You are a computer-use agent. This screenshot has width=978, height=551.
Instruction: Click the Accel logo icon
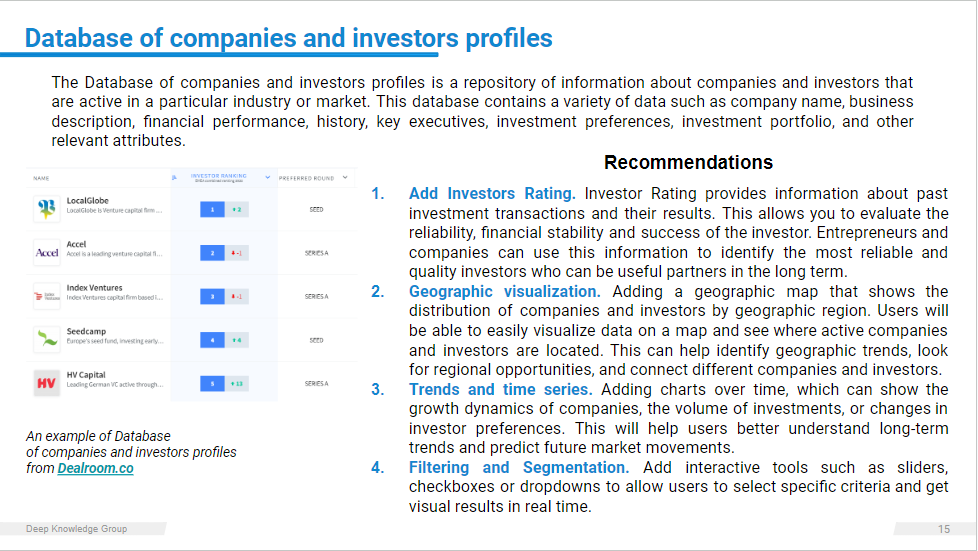coord(47,253)
